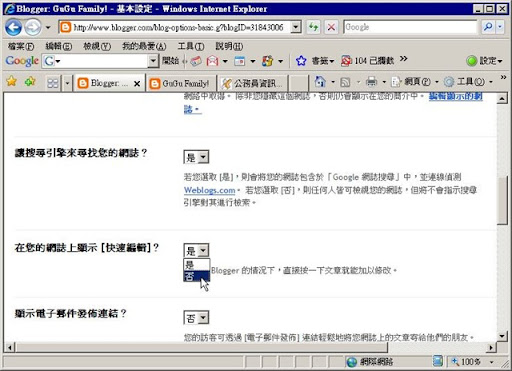The image size is (512, 371).
Task: Expand the Google Toolbar search history dropdown
Action: point(153,61)
